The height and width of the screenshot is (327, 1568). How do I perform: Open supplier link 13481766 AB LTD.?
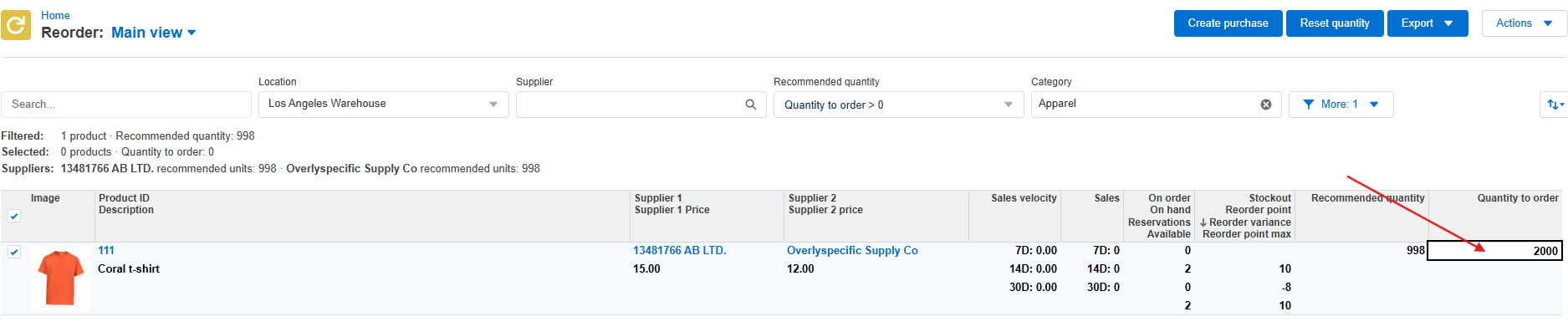coord(679,250)
